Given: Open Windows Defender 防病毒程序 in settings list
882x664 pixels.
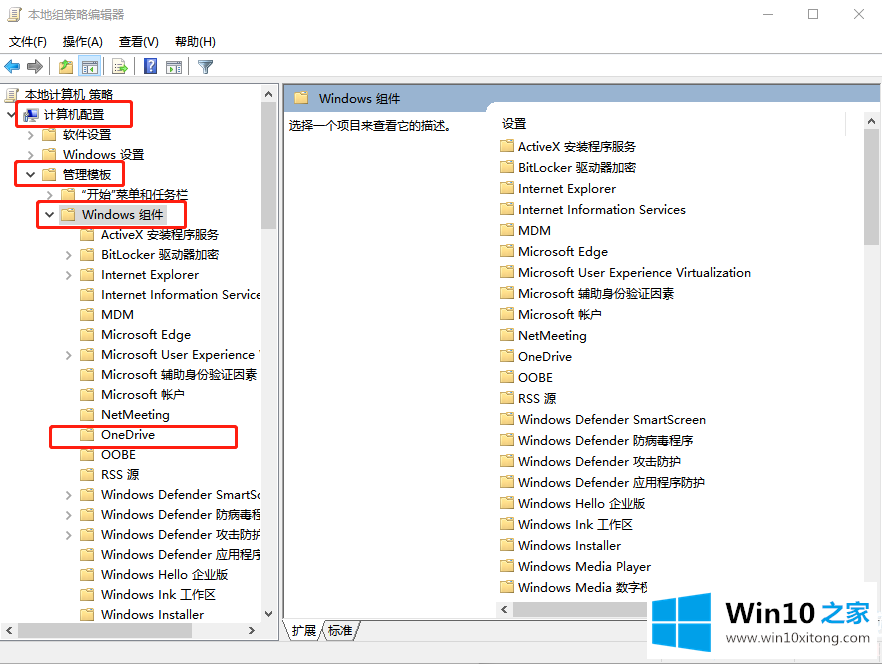Looking at the screenshot, I should click(x=605, y=441).
